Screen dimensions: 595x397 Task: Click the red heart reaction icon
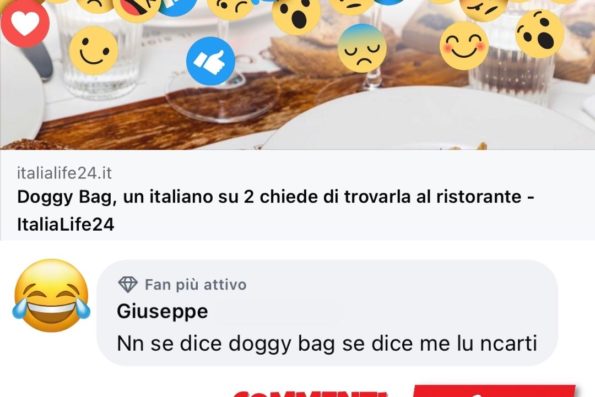click(x=25, y=24)
